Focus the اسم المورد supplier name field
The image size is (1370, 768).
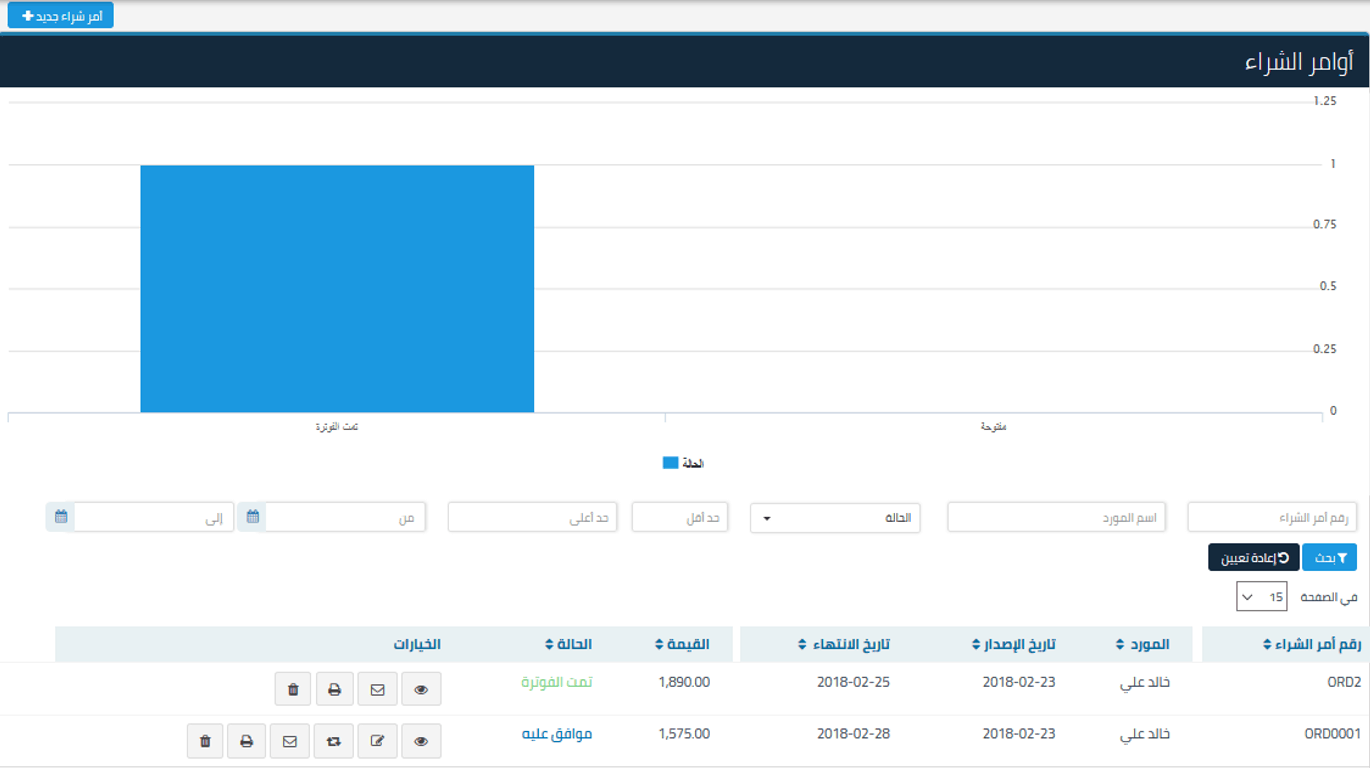[1056, 518]
